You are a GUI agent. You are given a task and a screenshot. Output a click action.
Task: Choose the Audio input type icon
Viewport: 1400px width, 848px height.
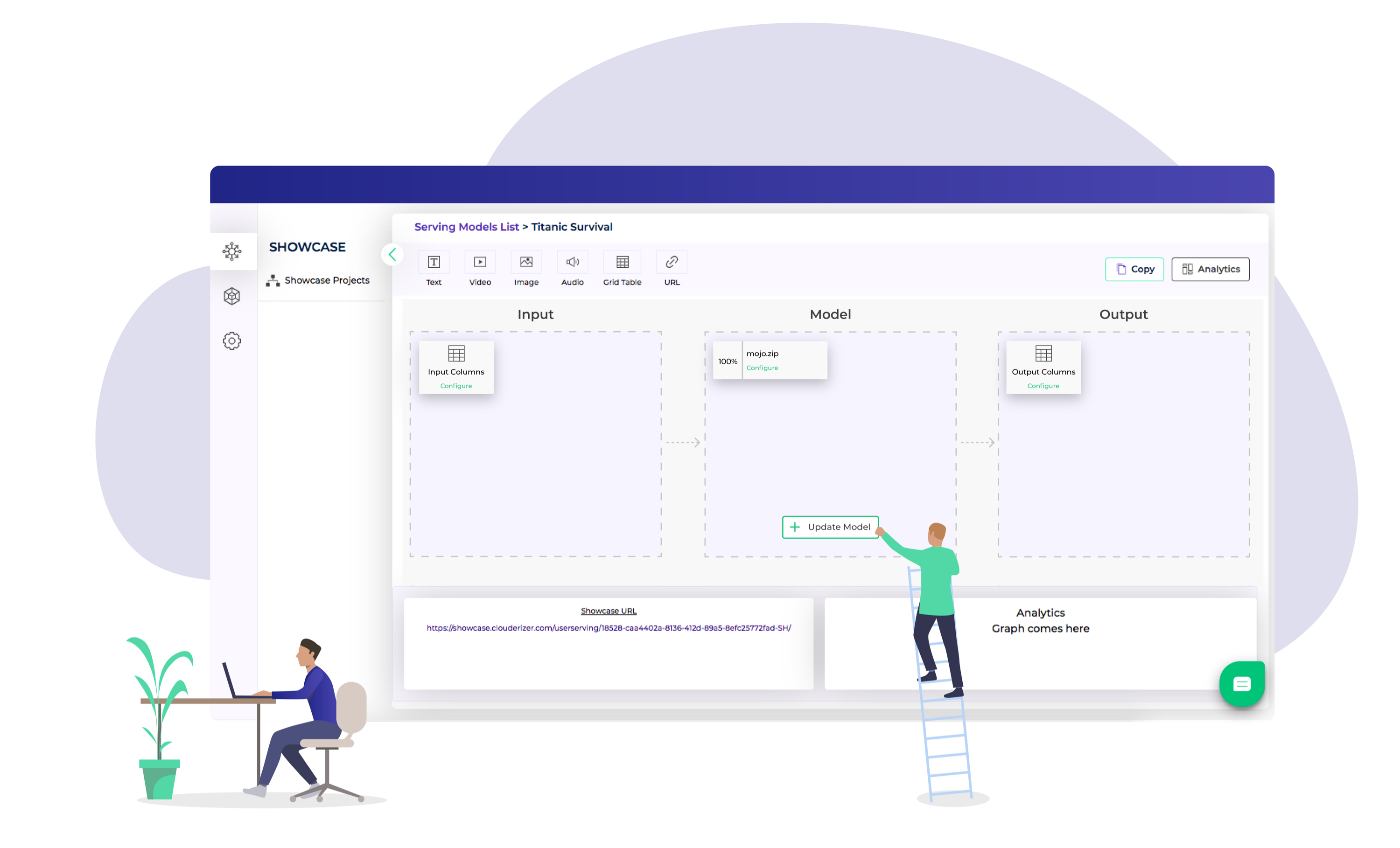click(x=572, y=262)
